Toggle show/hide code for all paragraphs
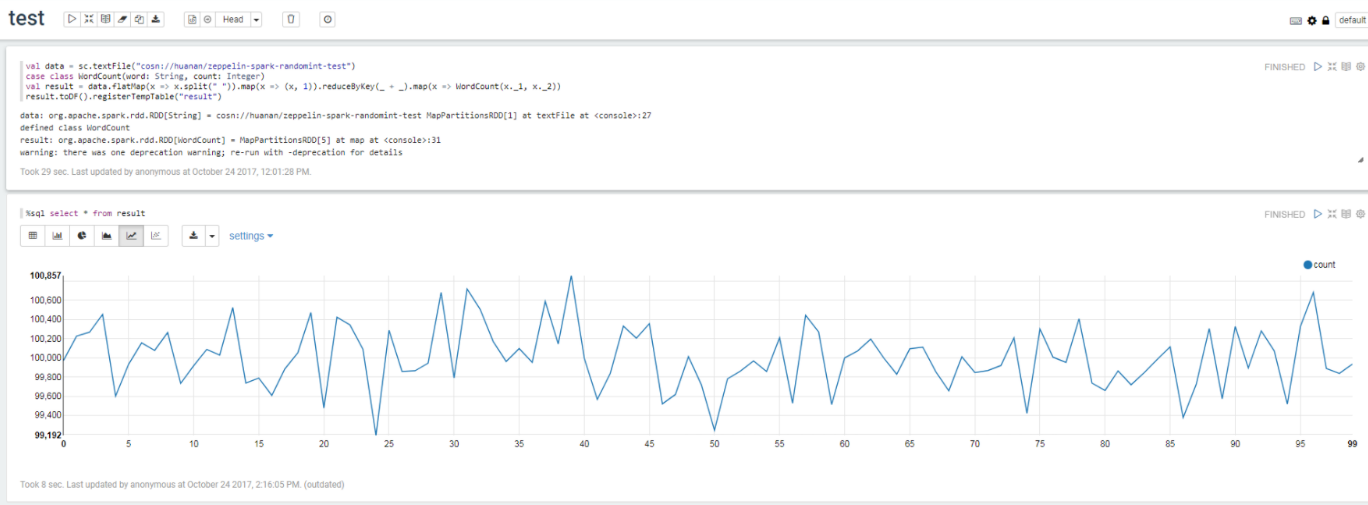 coord(89,19)
